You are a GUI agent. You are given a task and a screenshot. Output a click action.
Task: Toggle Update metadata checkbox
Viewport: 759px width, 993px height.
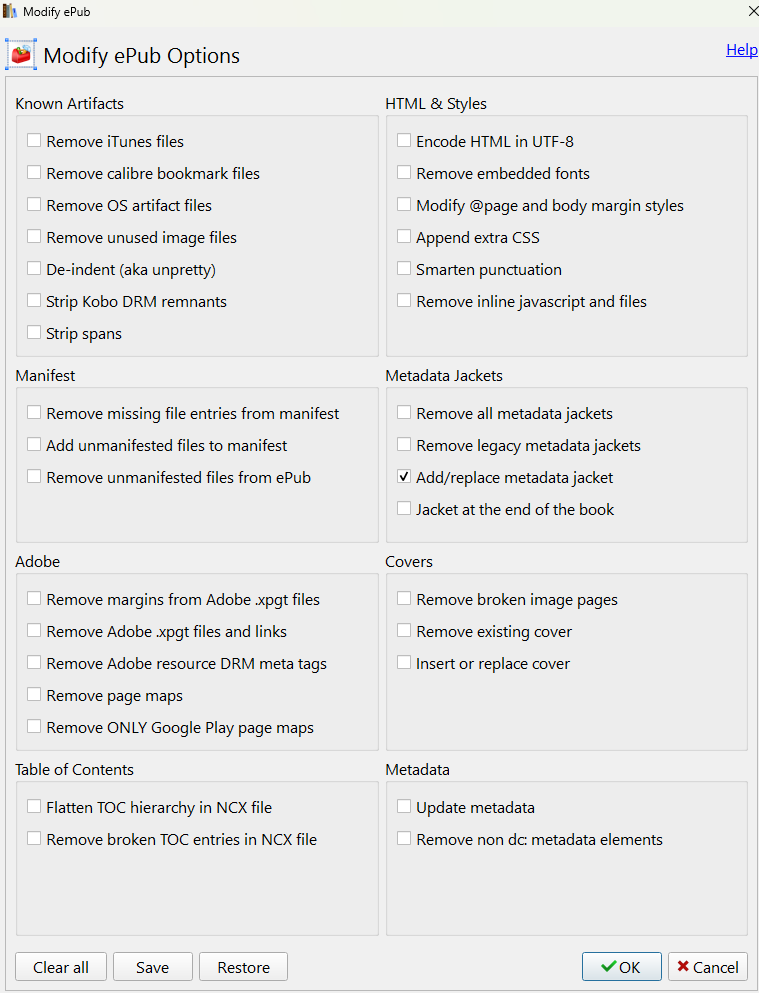[404, 807]
